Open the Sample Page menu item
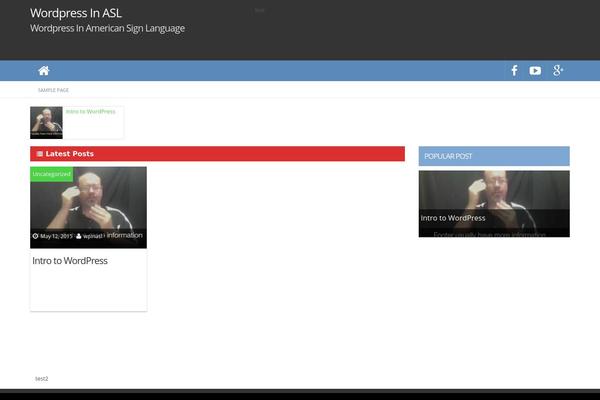The image size is (600, 400). (53, 90)
